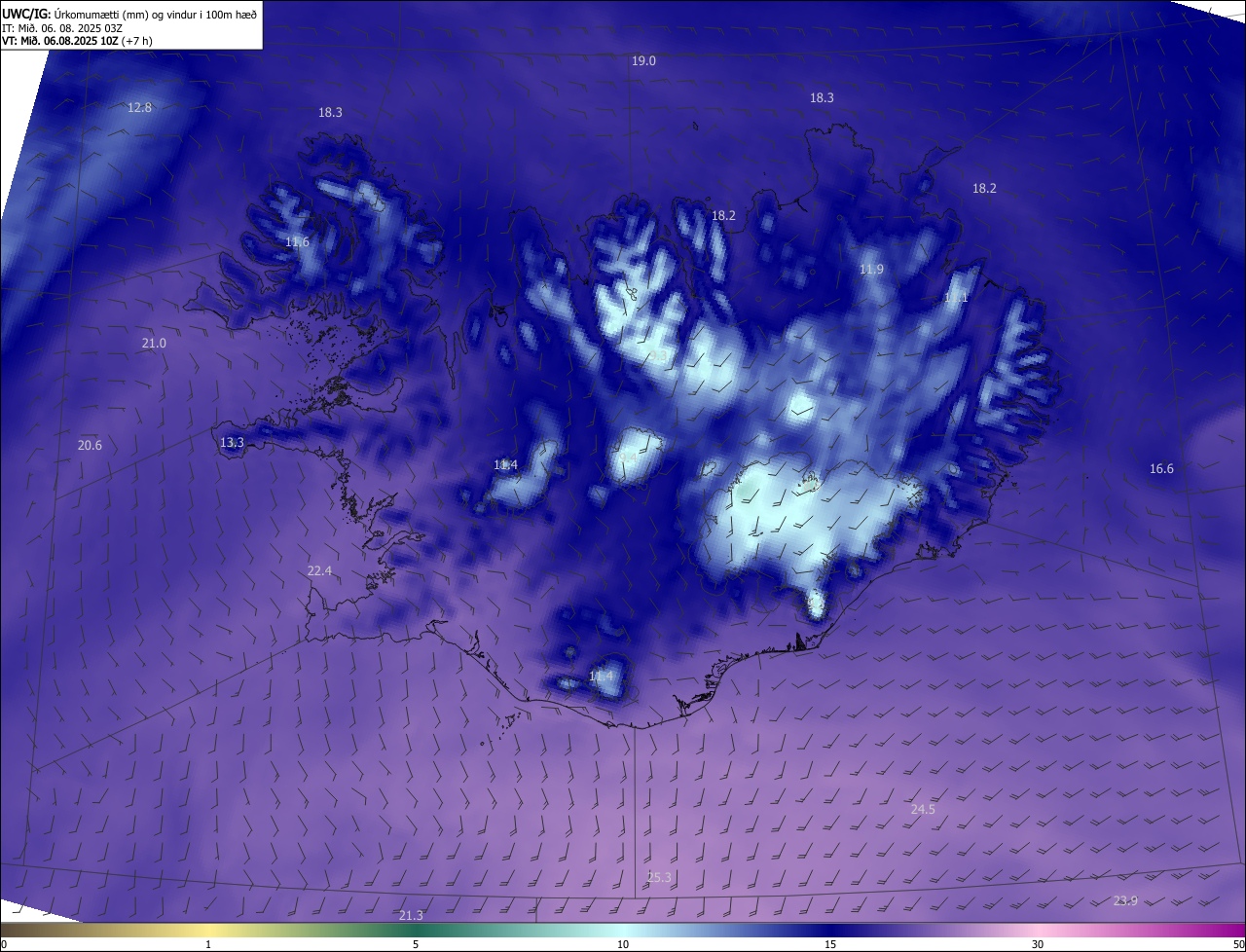1246x952 pixels.
Task: Click the "VT: Mið. 06.08.2025 10Z (+7 h)" line
Action: tap(77, 41)
